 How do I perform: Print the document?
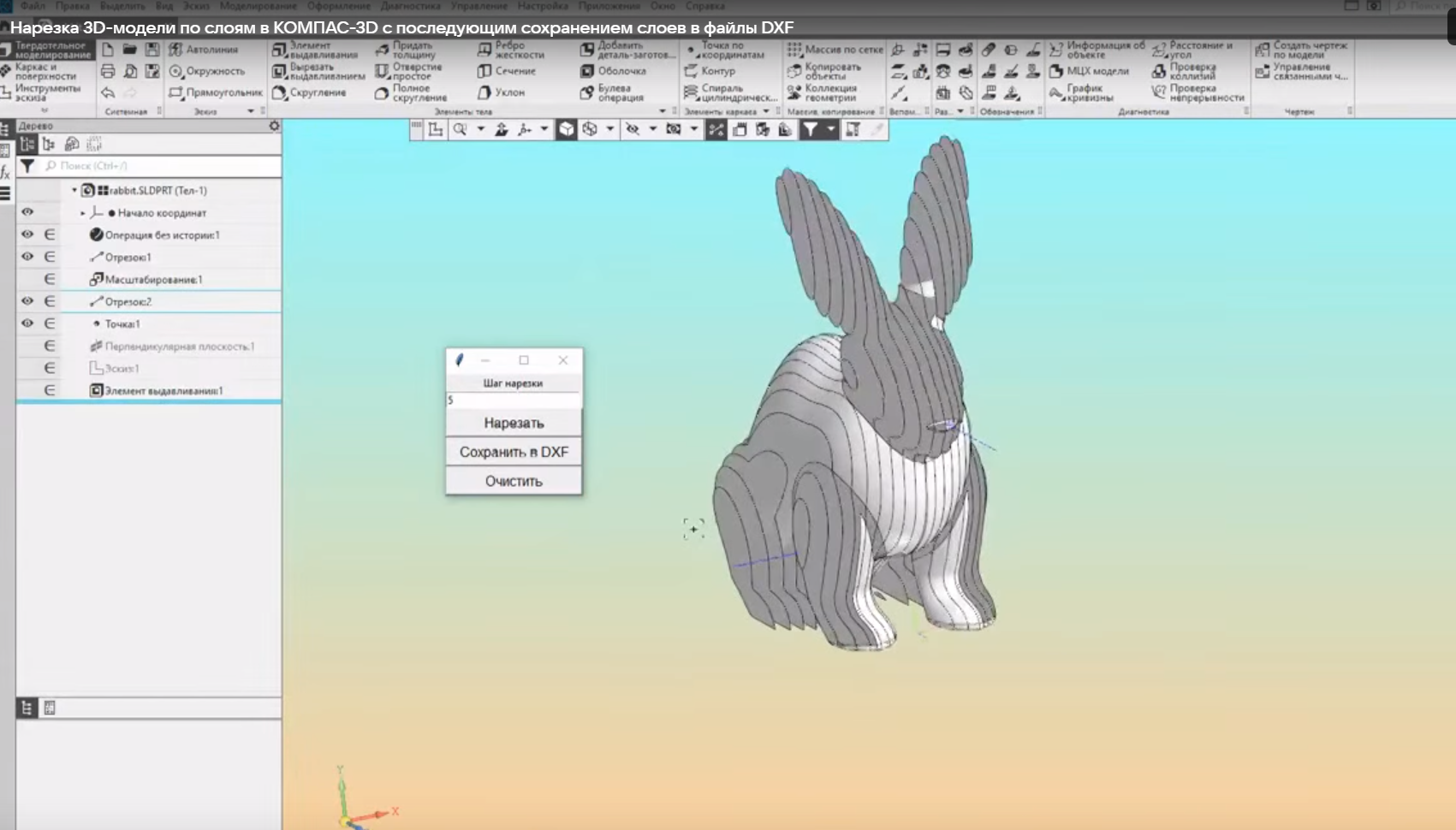(x=108, y=71)
